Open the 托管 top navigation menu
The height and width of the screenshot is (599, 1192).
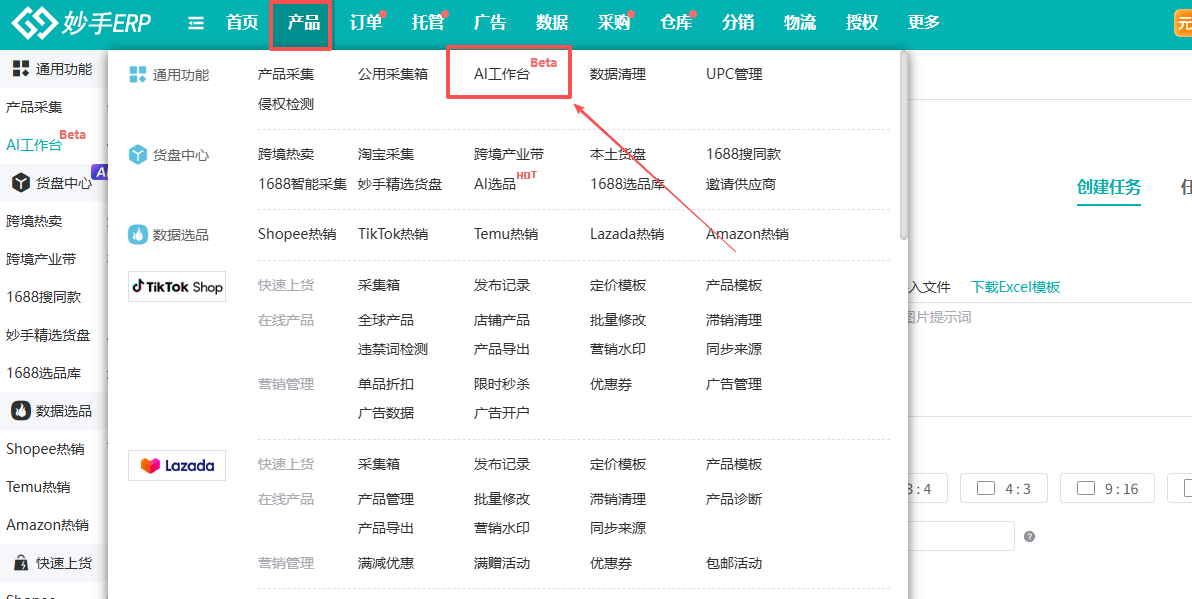[427, 23]
